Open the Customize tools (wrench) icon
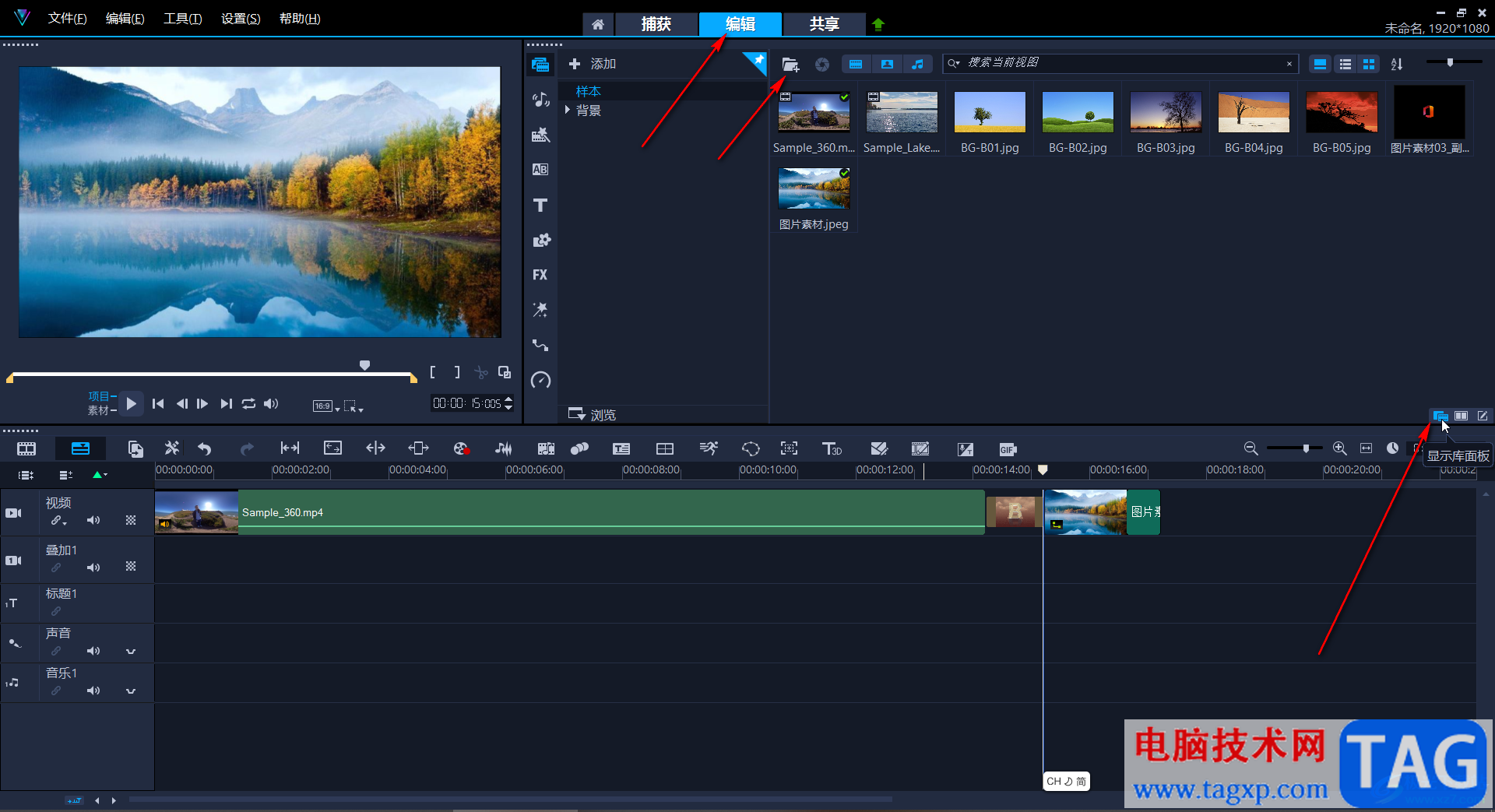The image size is (1495, 812). click(172, 448)
